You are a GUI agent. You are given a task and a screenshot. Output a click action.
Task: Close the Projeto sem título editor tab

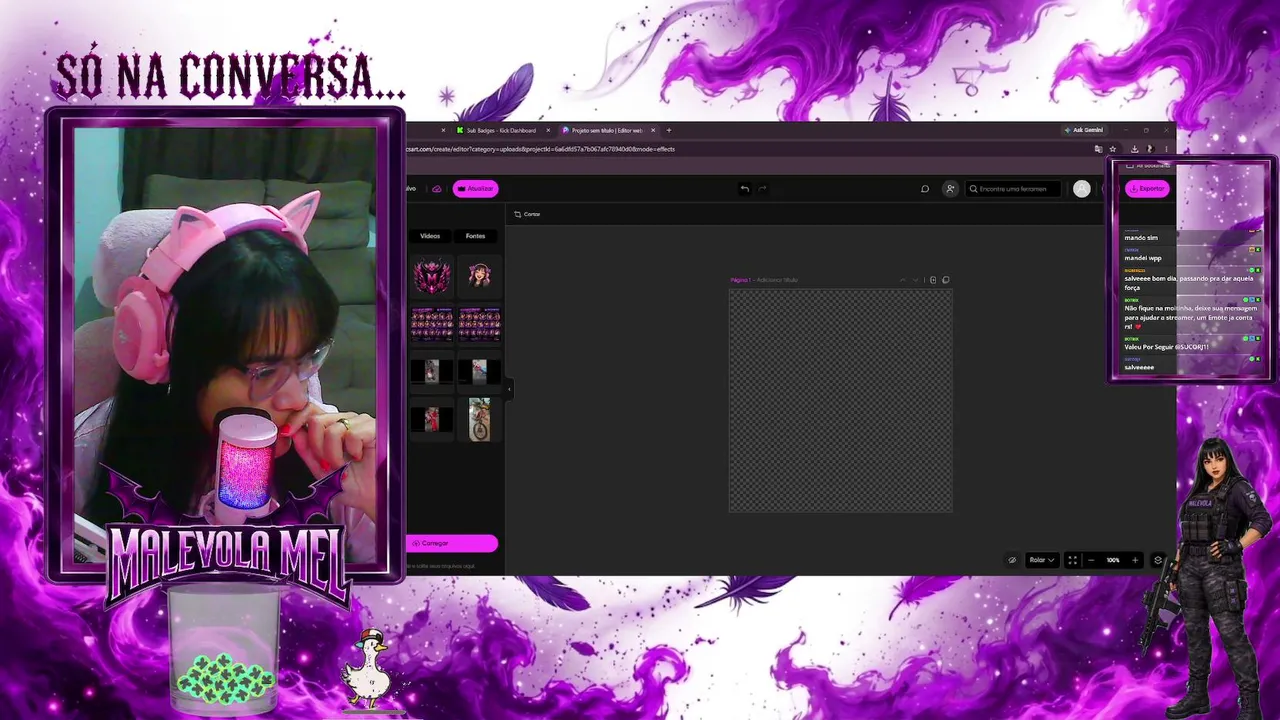653,130
